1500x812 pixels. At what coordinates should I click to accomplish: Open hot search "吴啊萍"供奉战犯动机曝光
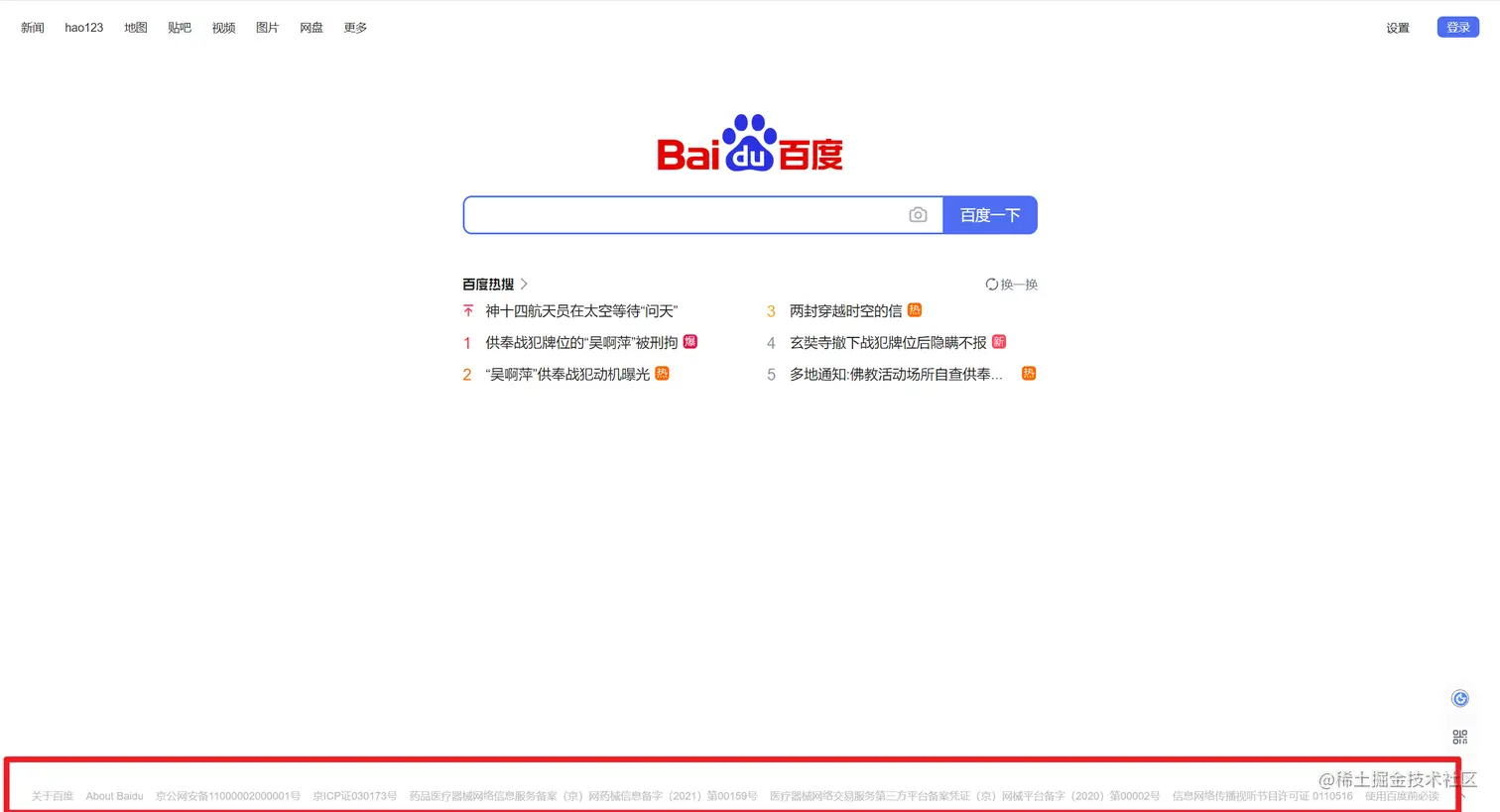(567, 375)
